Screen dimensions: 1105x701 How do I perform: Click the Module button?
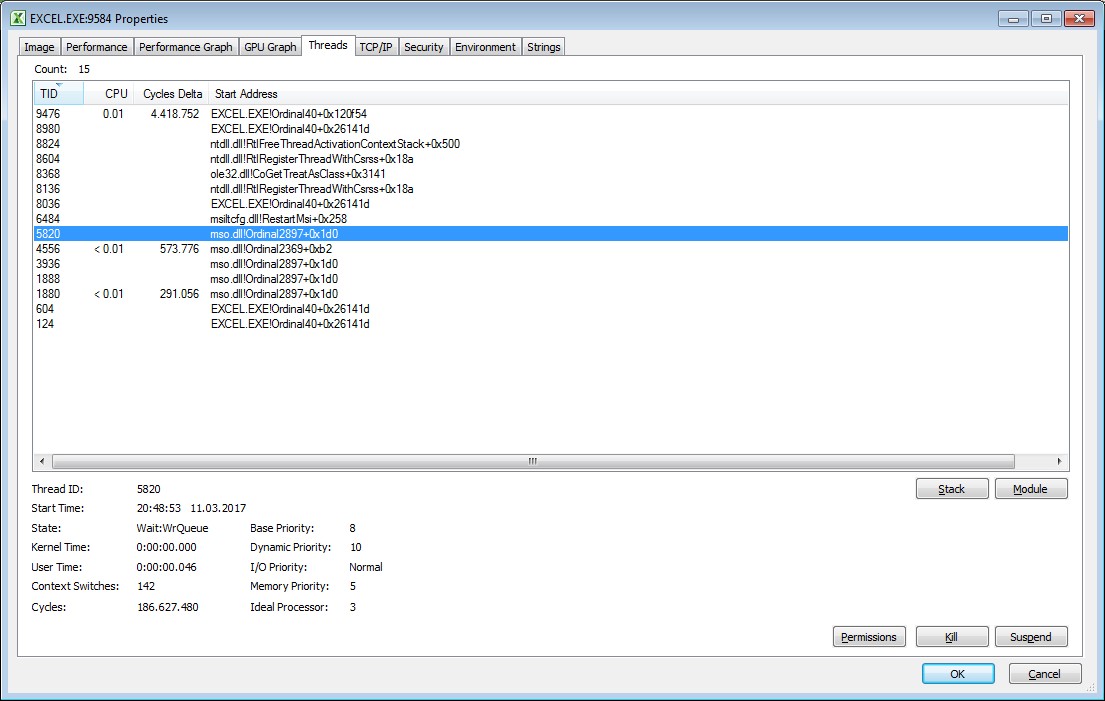coord(1031,489)
